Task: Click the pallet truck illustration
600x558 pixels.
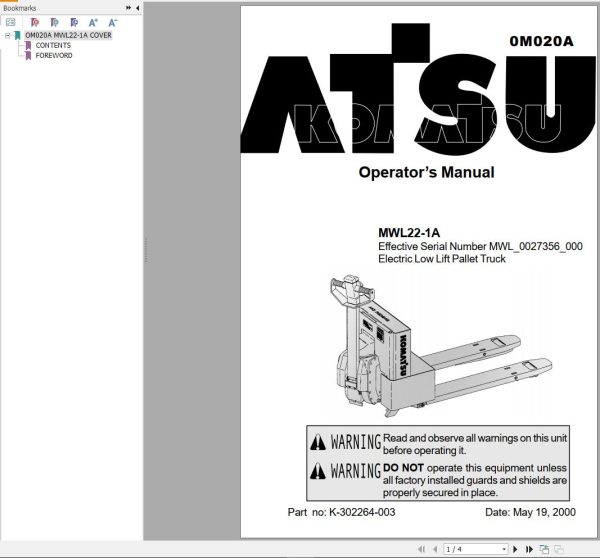Action: (440, 346)
